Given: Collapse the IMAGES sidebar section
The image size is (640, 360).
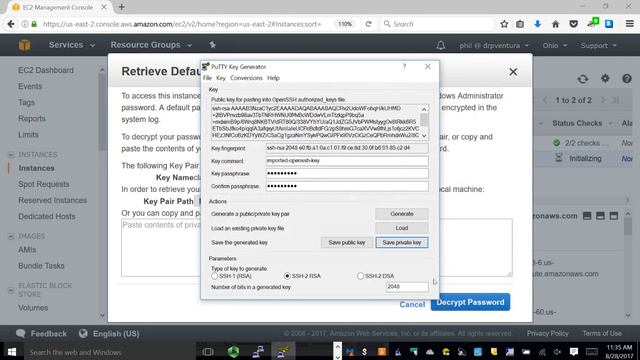Looking at the screenshot, I should (11, 236).
